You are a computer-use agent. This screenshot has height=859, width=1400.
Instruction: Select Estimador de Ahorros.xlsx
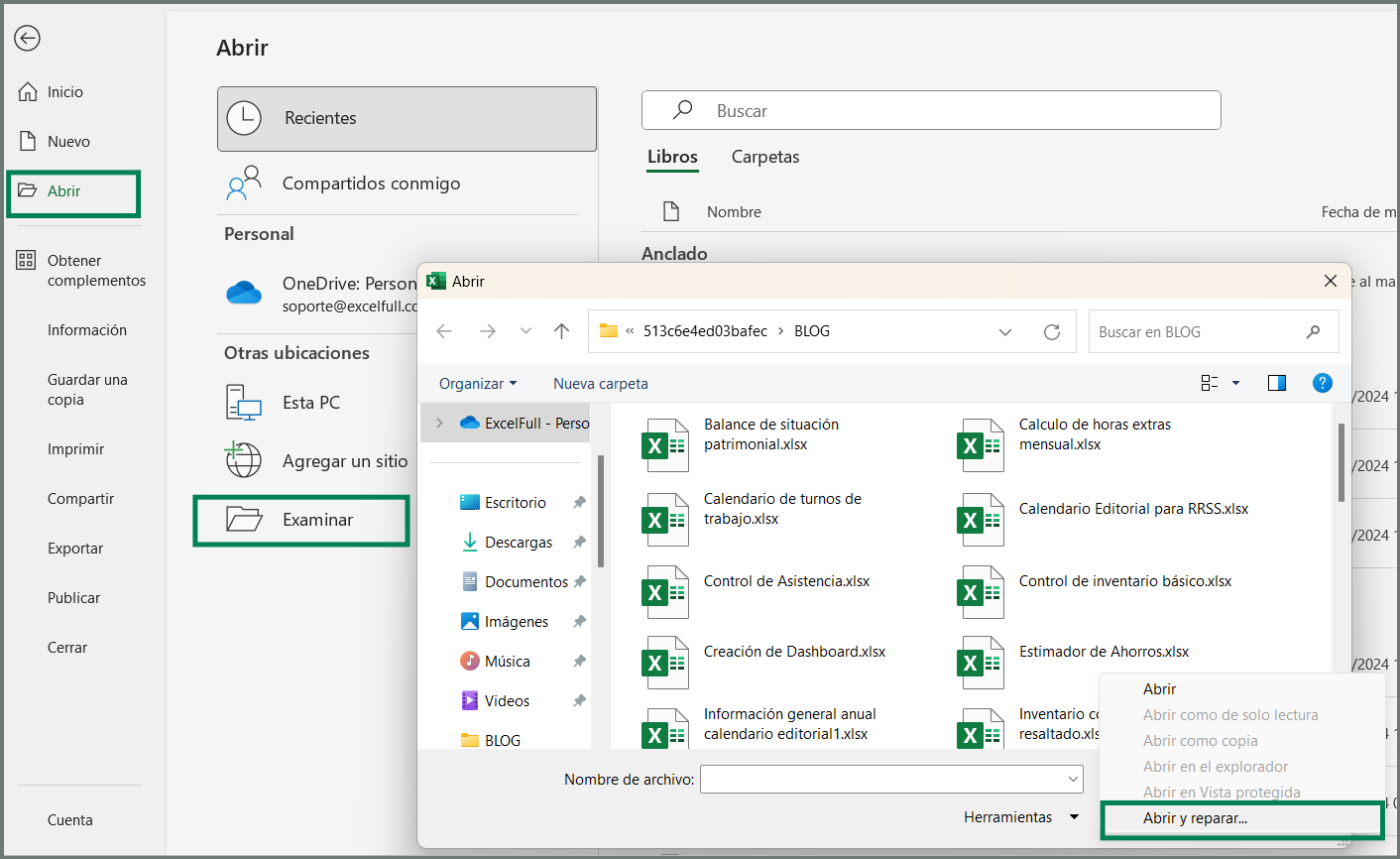(x=1074, y=662)
